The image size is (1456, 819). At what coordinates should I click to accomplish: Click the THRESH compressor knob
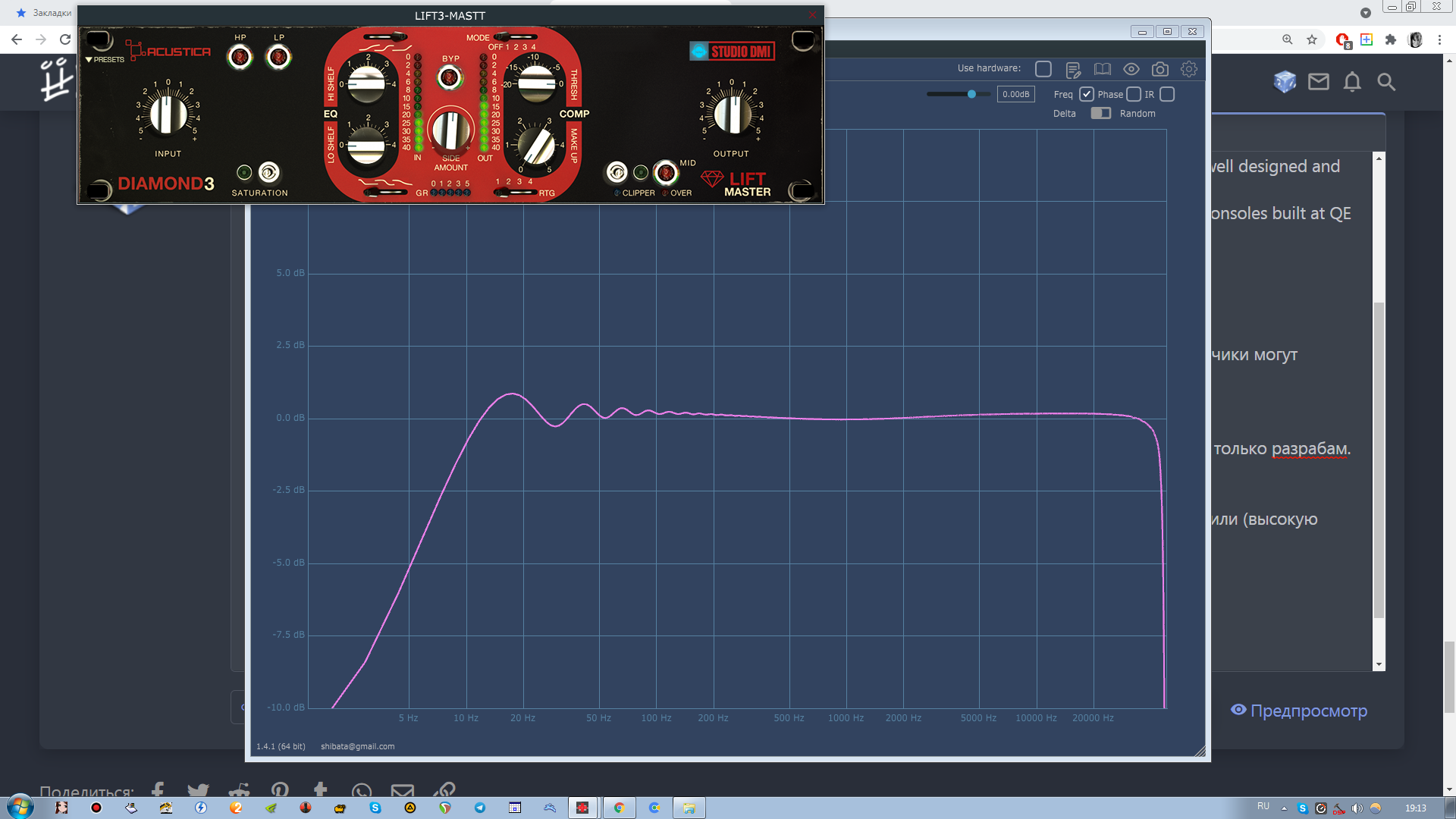tap(536, 83)
